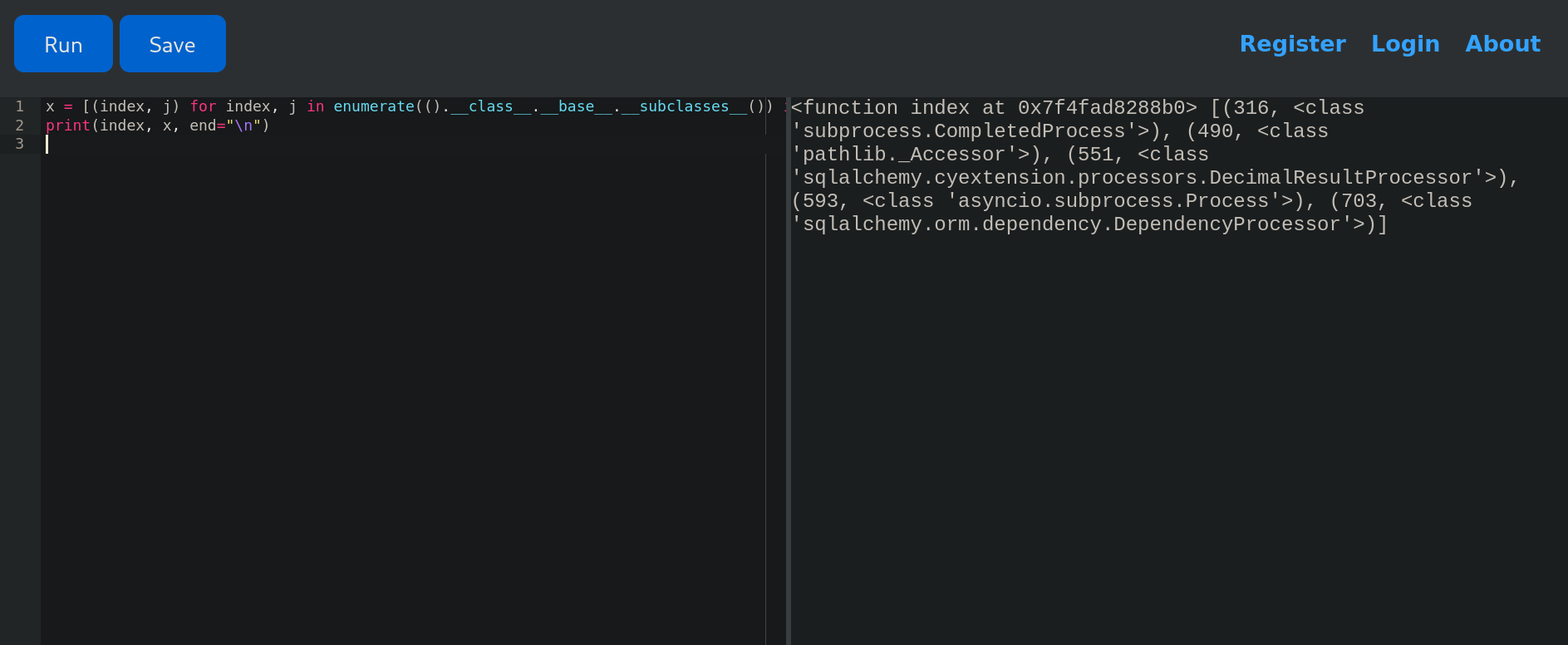Open the Login link

click(1405, 43)
